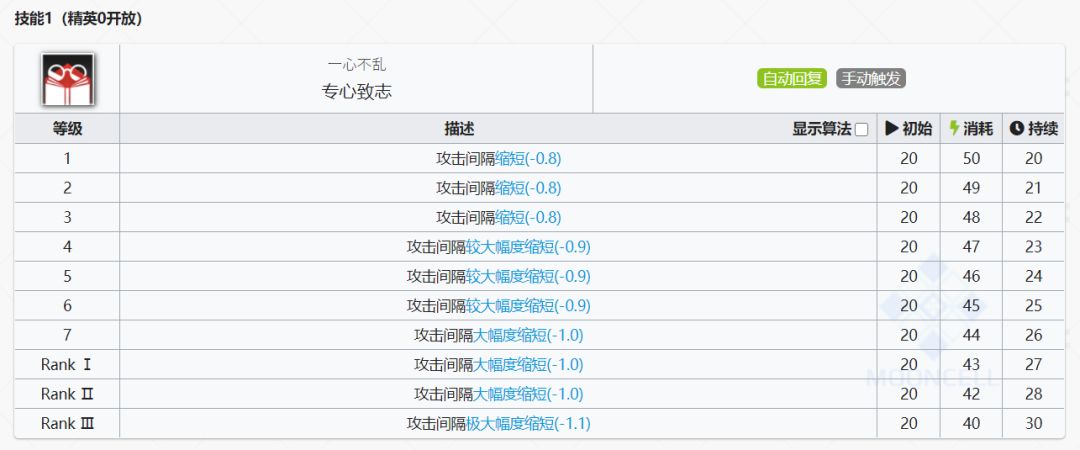Click the 技能1（精英0开放） heading
Image resolution: width=1080 pixels, height=450 pixels.
click(x=79, y=19)
